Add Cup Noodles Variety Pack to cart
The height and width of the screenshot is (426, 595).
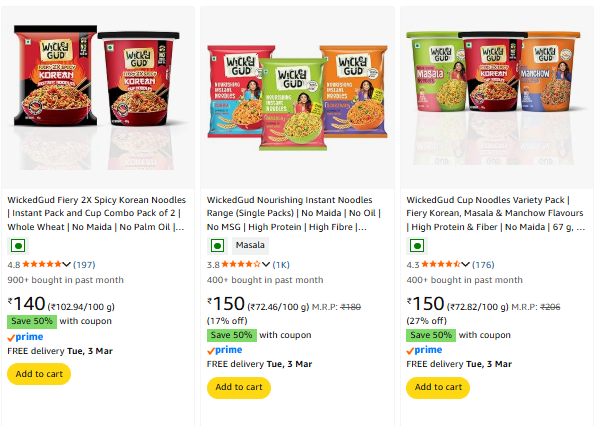(438, 388)
